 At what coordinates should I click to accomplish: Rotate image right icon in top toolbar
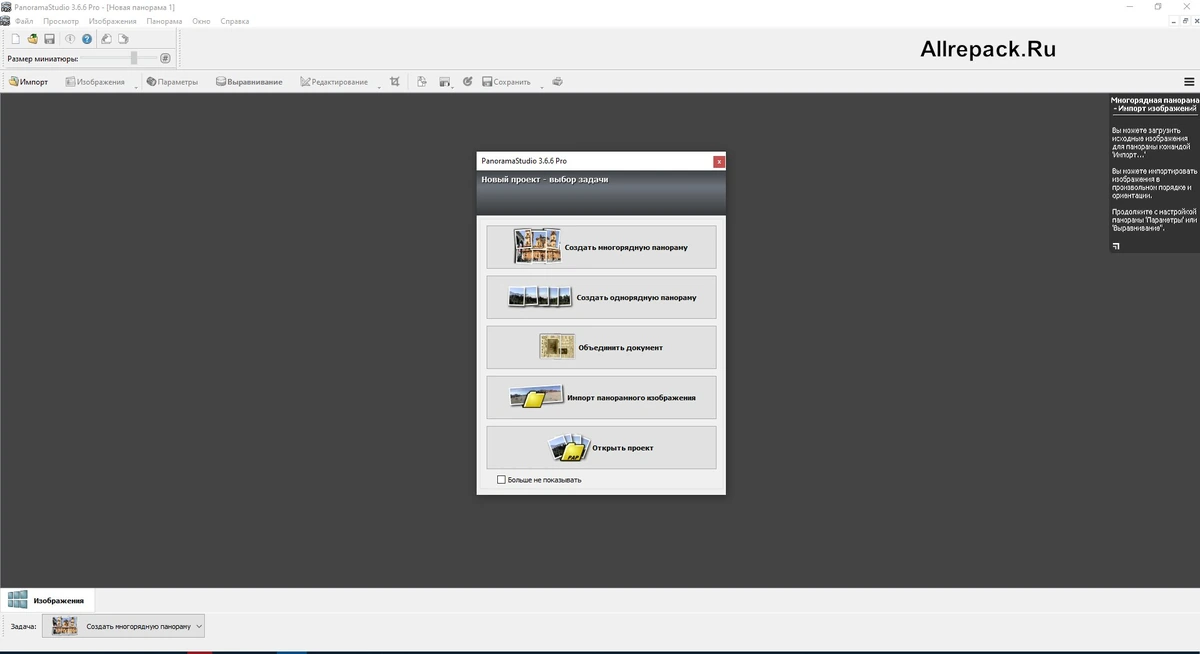[123, 39]
